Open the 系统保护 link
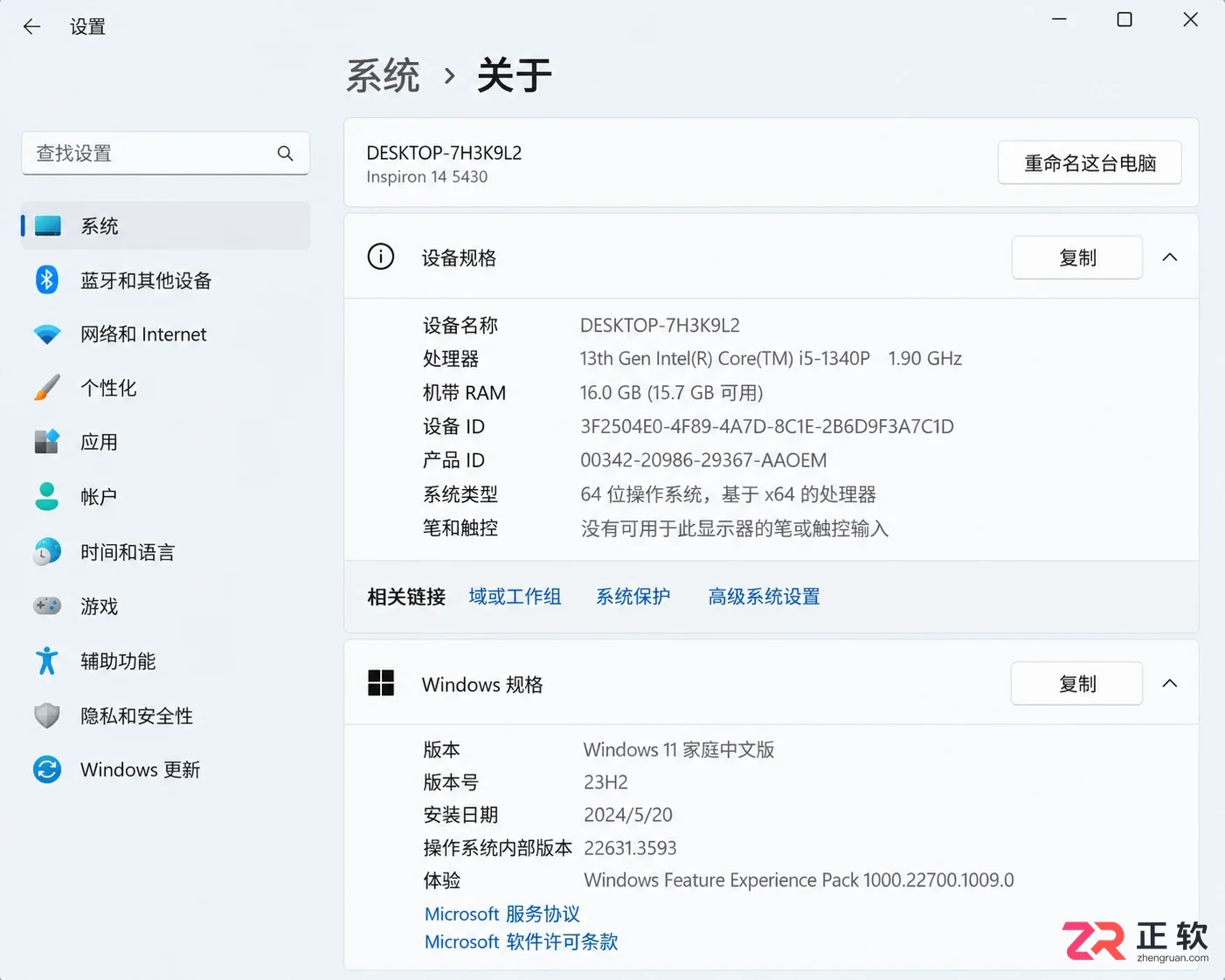Viewport: 1225px width, 980px height. [x=633, y=597]
